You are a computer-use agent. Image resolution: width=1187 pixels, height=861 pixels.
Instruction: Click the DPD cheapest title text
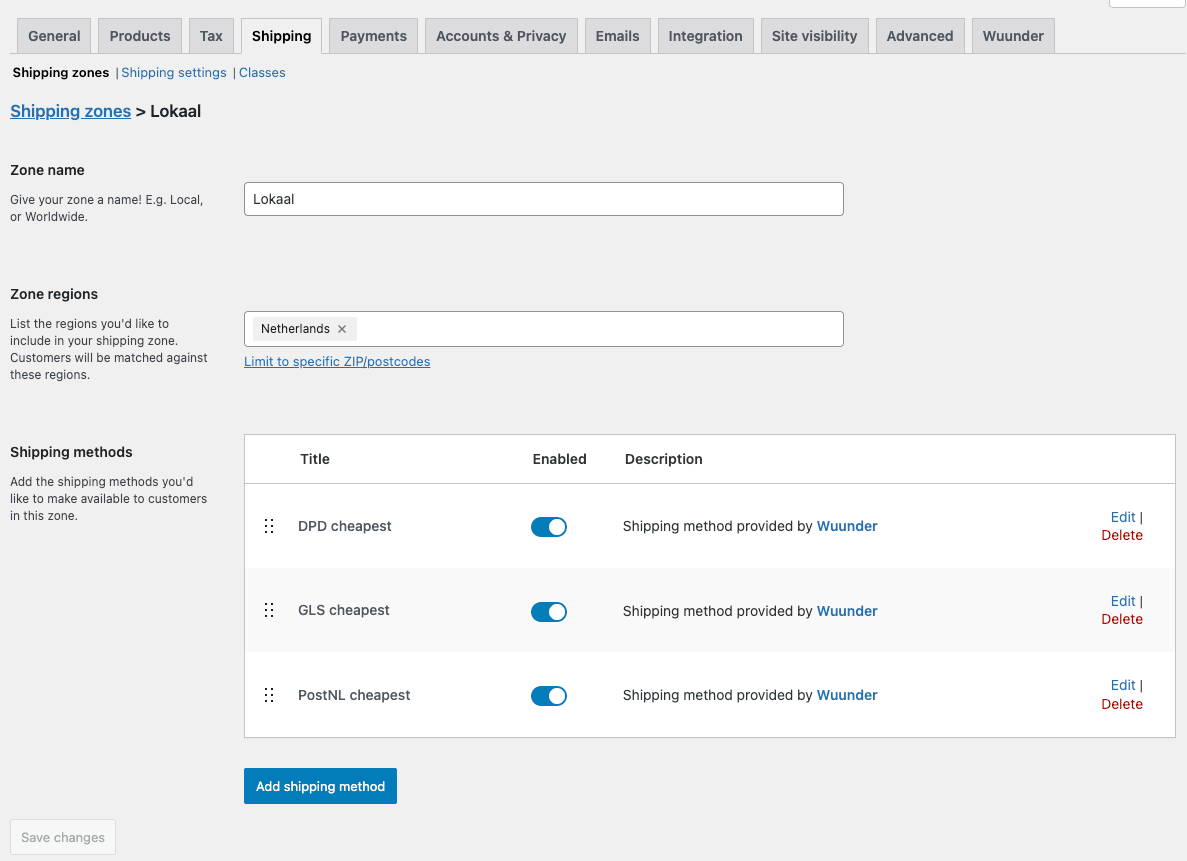tap(344, 526)
